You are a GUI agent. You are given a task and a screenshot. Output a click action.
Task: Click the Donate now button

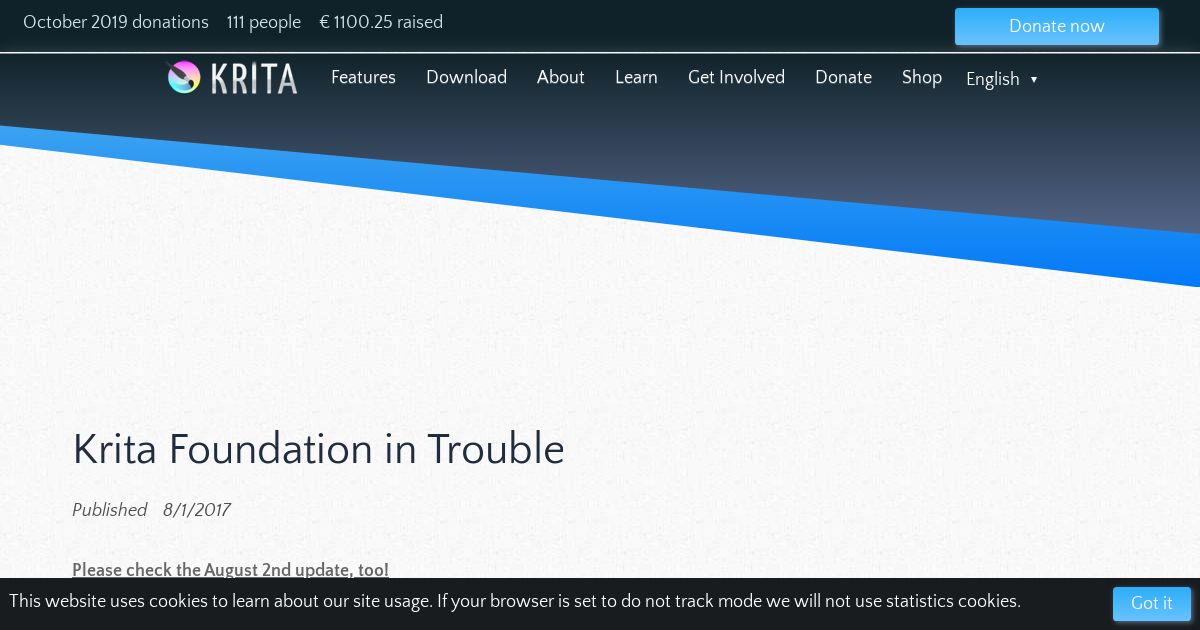click(x=1057, y=27)
